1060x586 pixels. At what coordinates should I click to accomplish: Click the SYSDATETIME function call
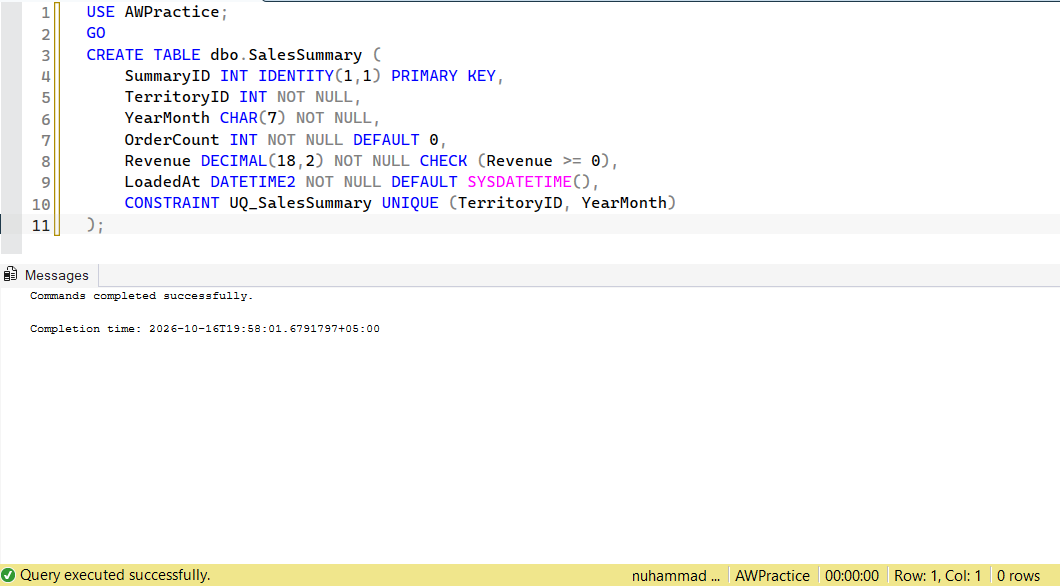529,182
